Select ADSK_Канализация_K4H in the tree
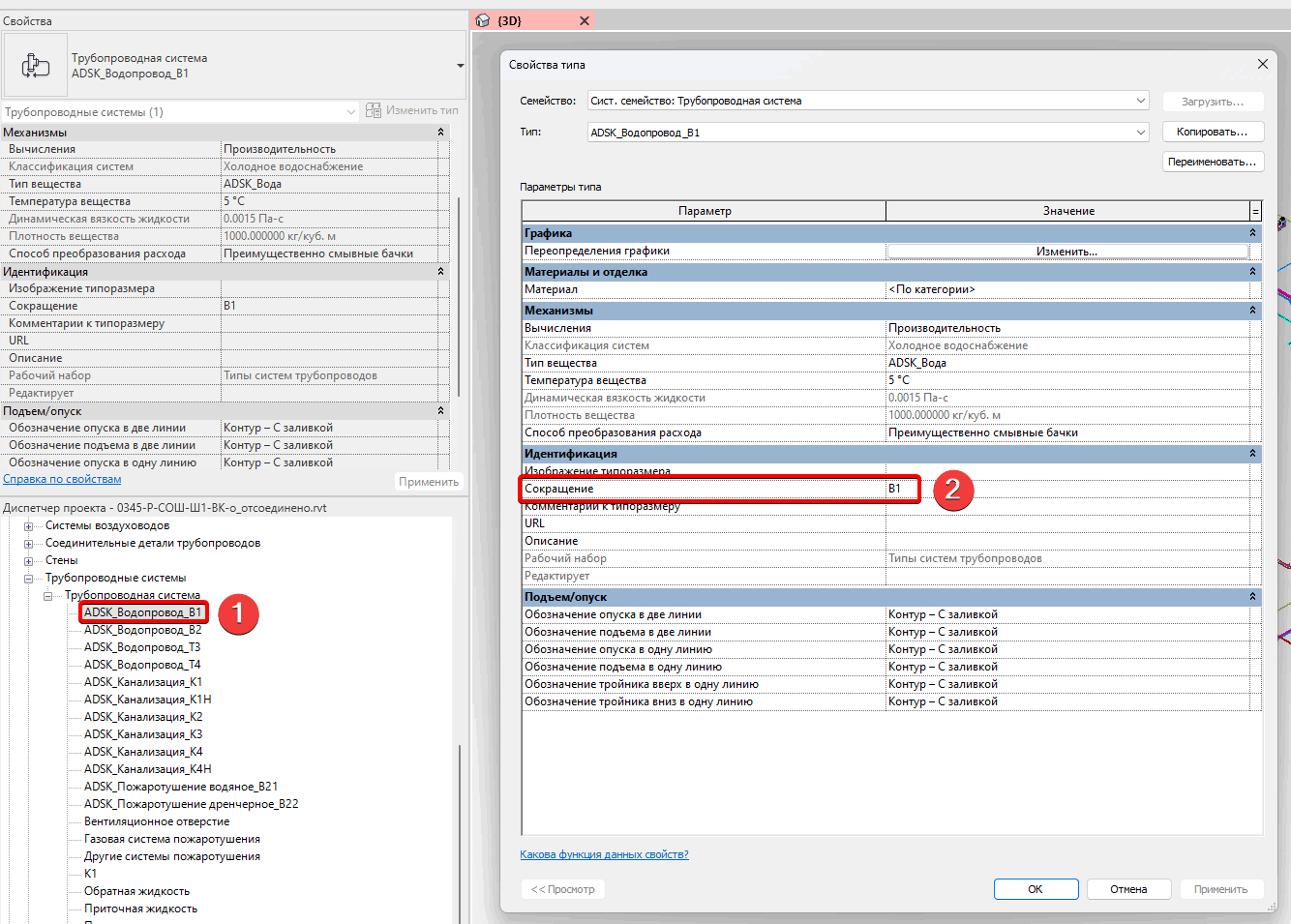The image size is (1291, 924). [147, 769]
